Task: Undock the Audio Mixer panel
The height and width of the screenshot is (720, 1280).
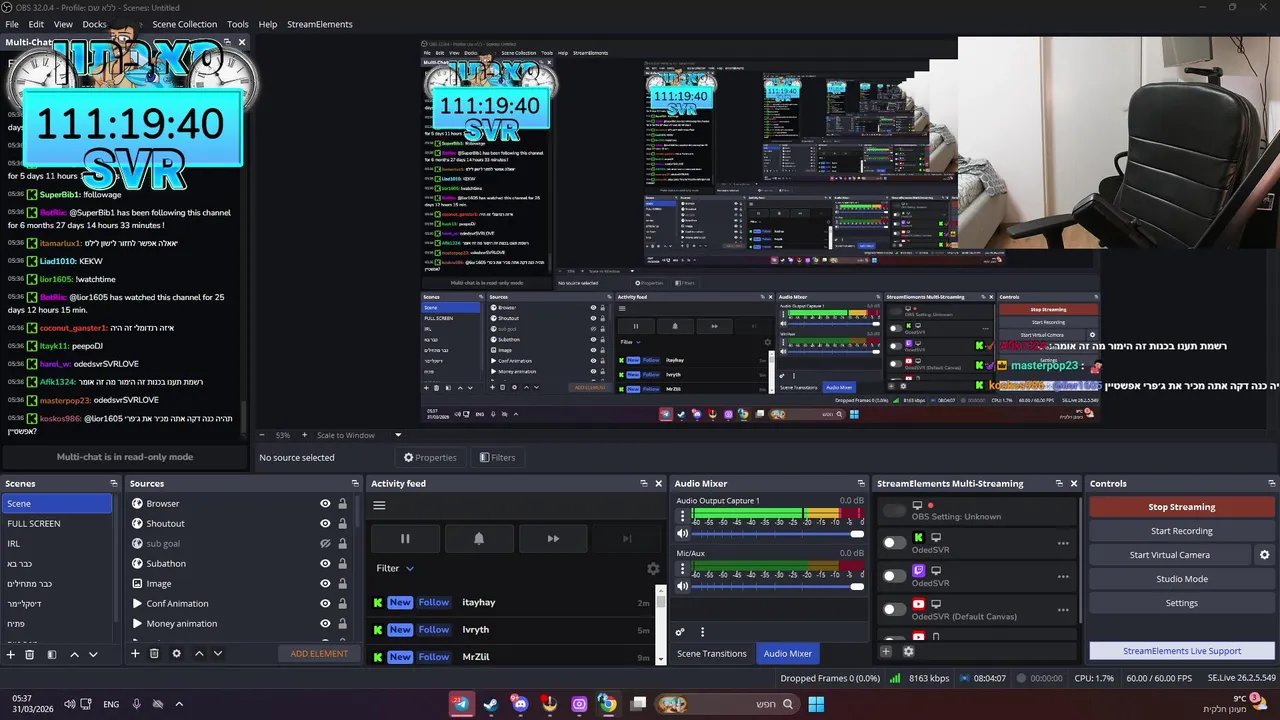Action: pos(862,484)
